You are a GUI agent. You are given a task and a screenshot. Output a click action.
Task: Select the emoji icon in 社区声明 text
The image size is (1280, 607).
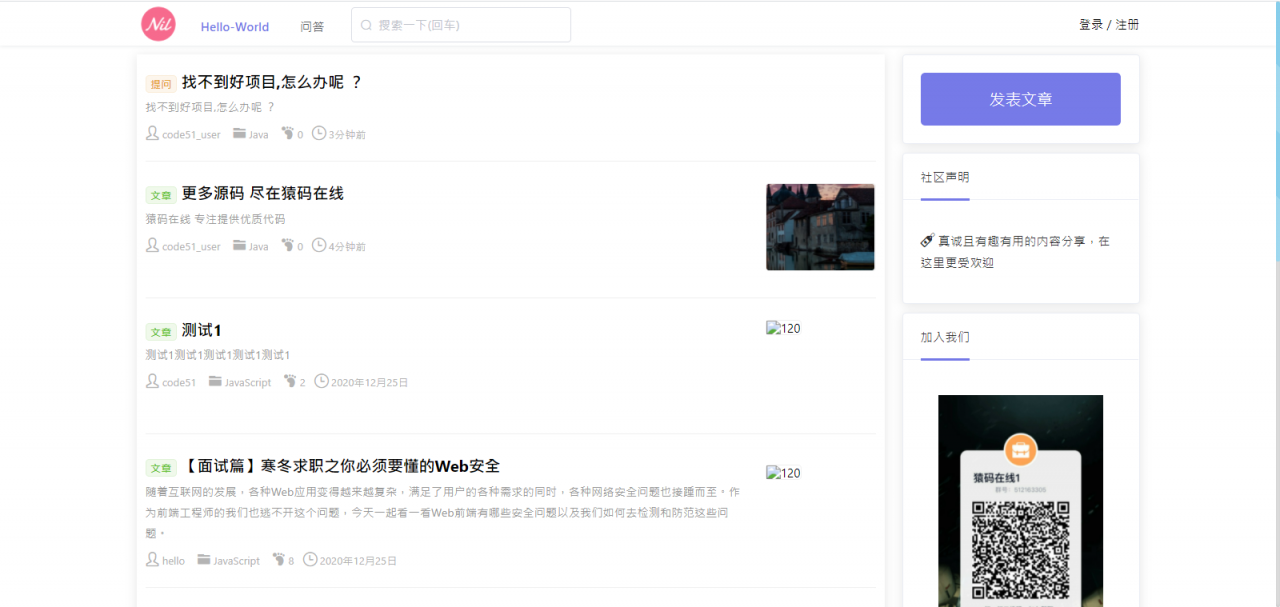(927, 241)
